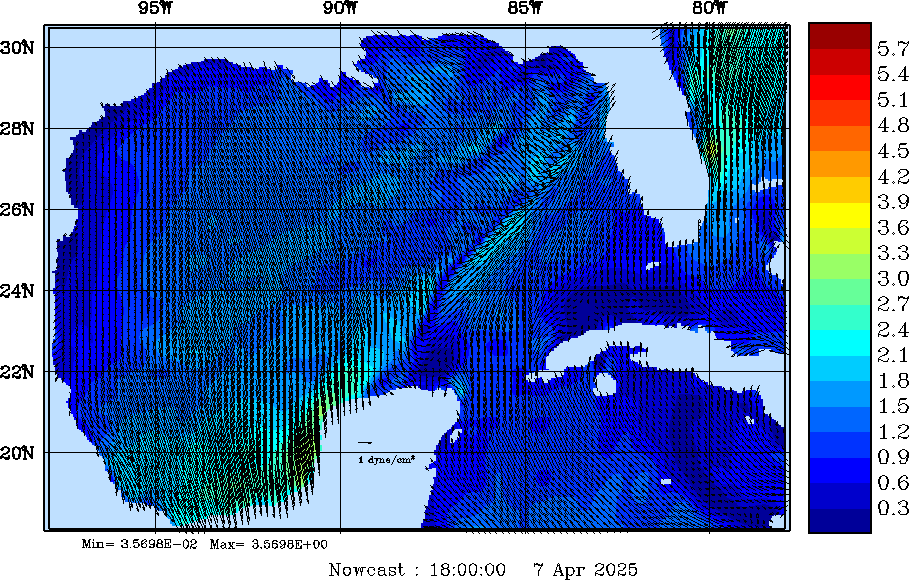Click the orange 4.5 colorbar band

pyautogui.click(x=840, y=138)
